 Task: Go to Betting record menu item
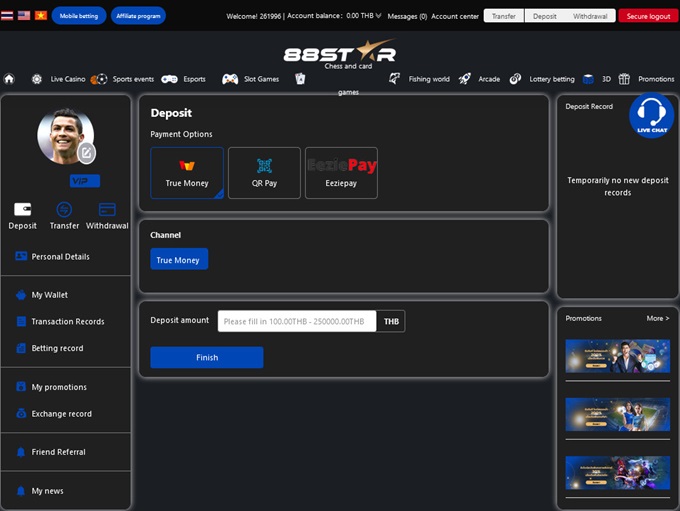tap(57, 348)
